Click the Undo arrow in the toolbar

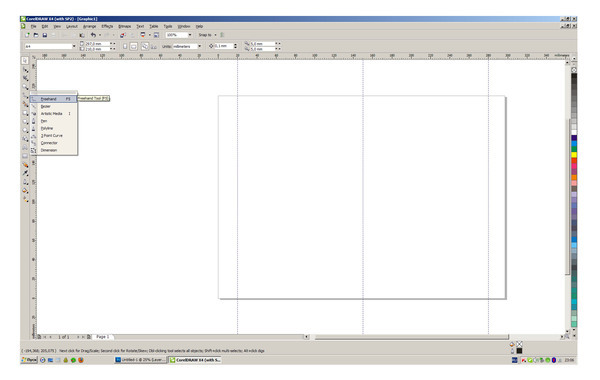pyautogui.click(x=93, y=35)
